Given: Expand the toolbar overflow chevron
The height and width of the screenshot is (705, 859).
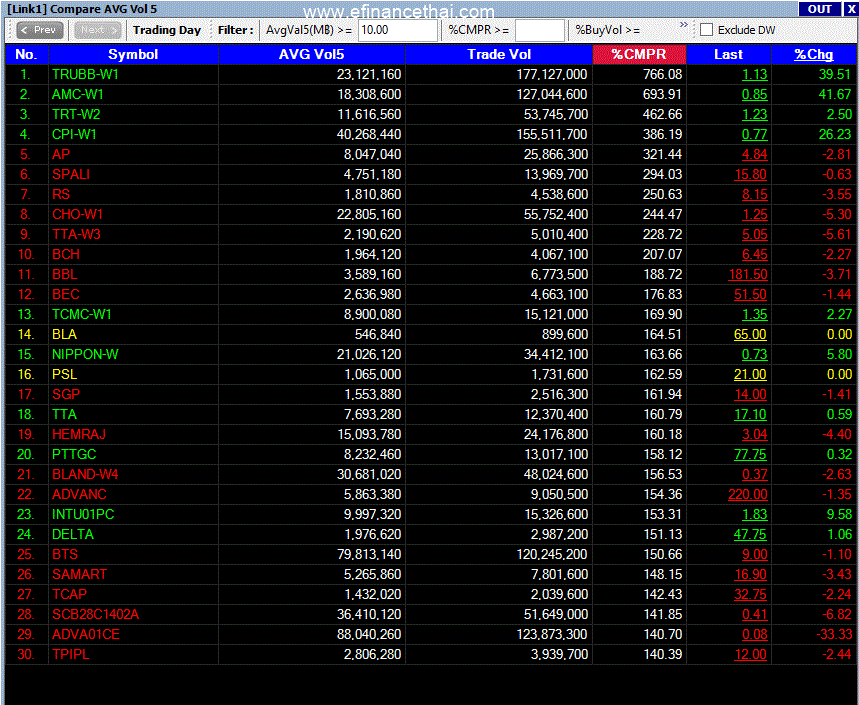Looking at the screenshot, I should pyautogui.click(x=683, y=25).
